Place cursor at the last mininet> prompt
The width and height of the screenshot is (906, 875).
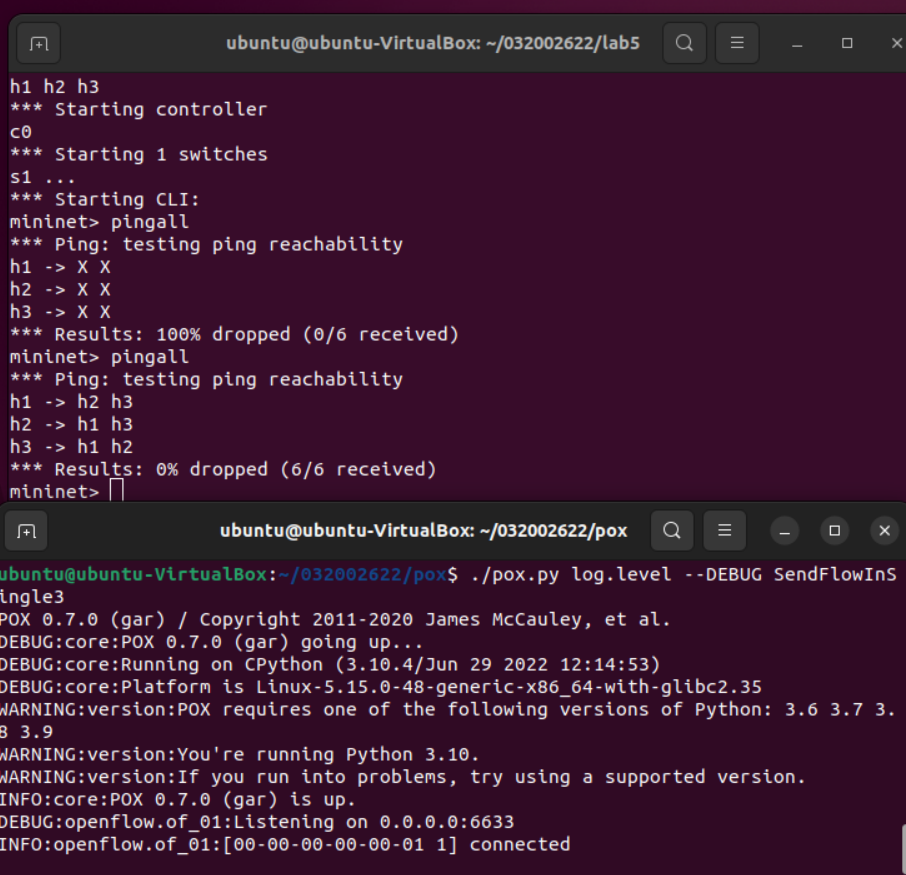117,491
